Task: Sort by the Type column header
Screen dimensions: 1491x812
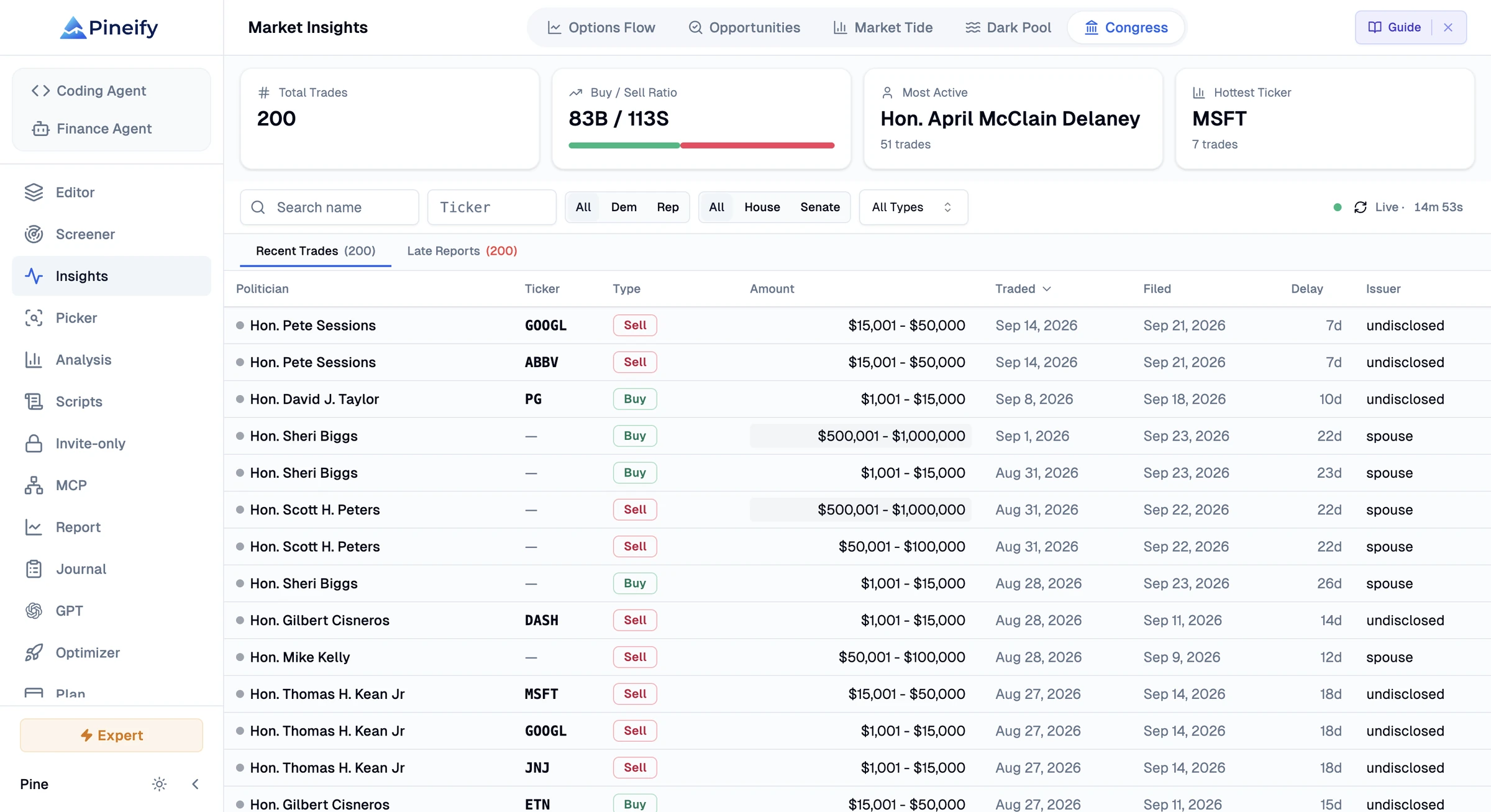Action: tap(626, 289)
